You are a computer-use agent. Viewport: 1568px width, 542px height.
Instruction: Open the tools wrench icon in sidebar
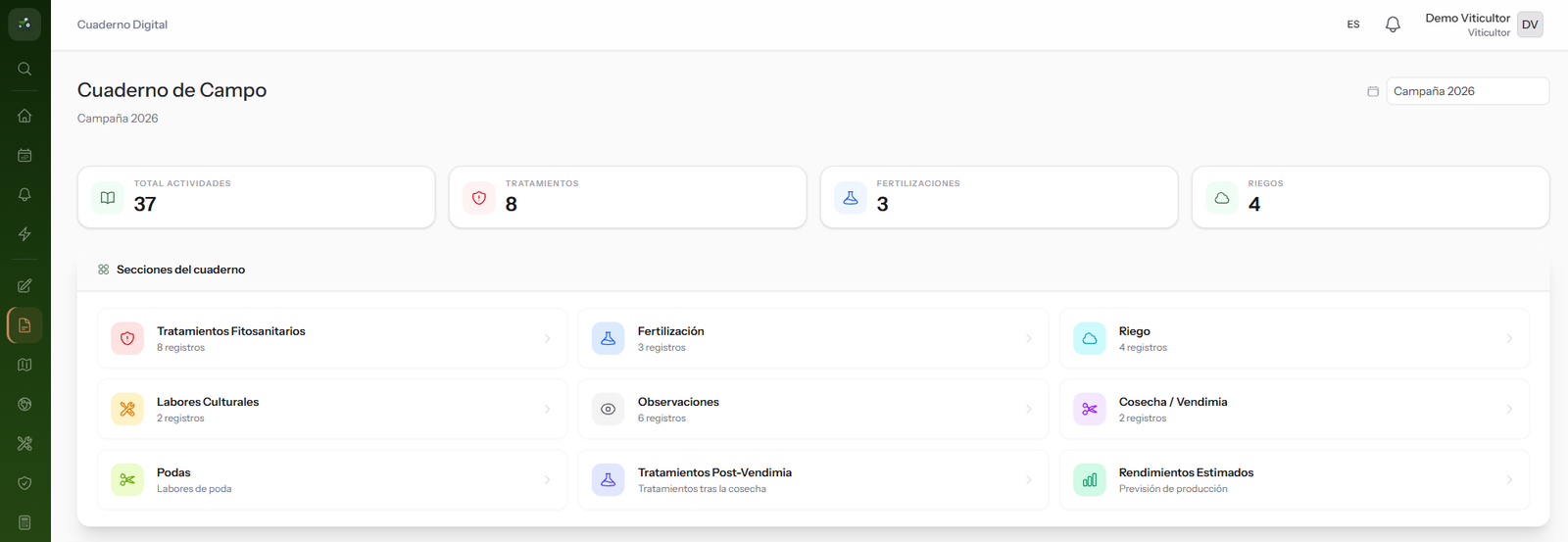(x=24, y=443)
